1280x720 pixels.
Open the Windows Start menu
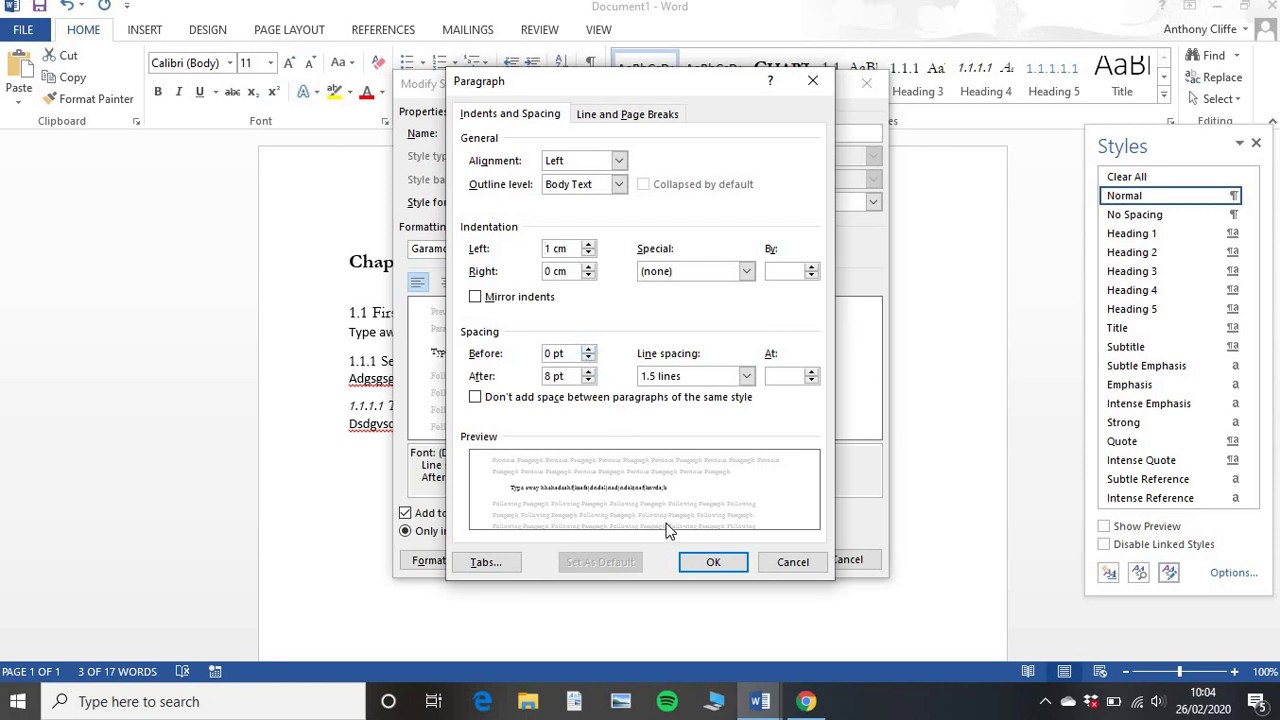pos(17,701)
